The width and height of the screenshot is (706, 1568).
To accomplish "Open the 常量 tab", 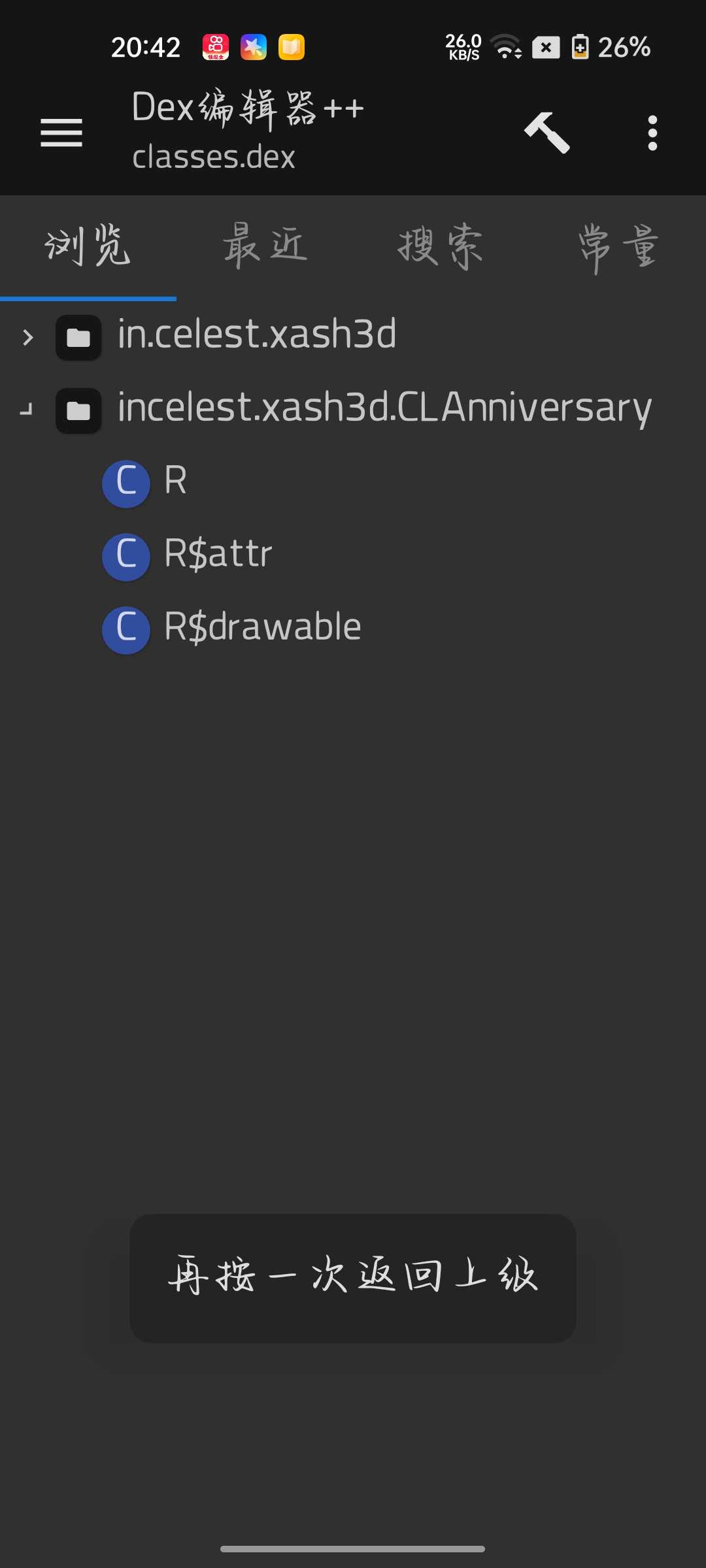I will tap(618, 246).
